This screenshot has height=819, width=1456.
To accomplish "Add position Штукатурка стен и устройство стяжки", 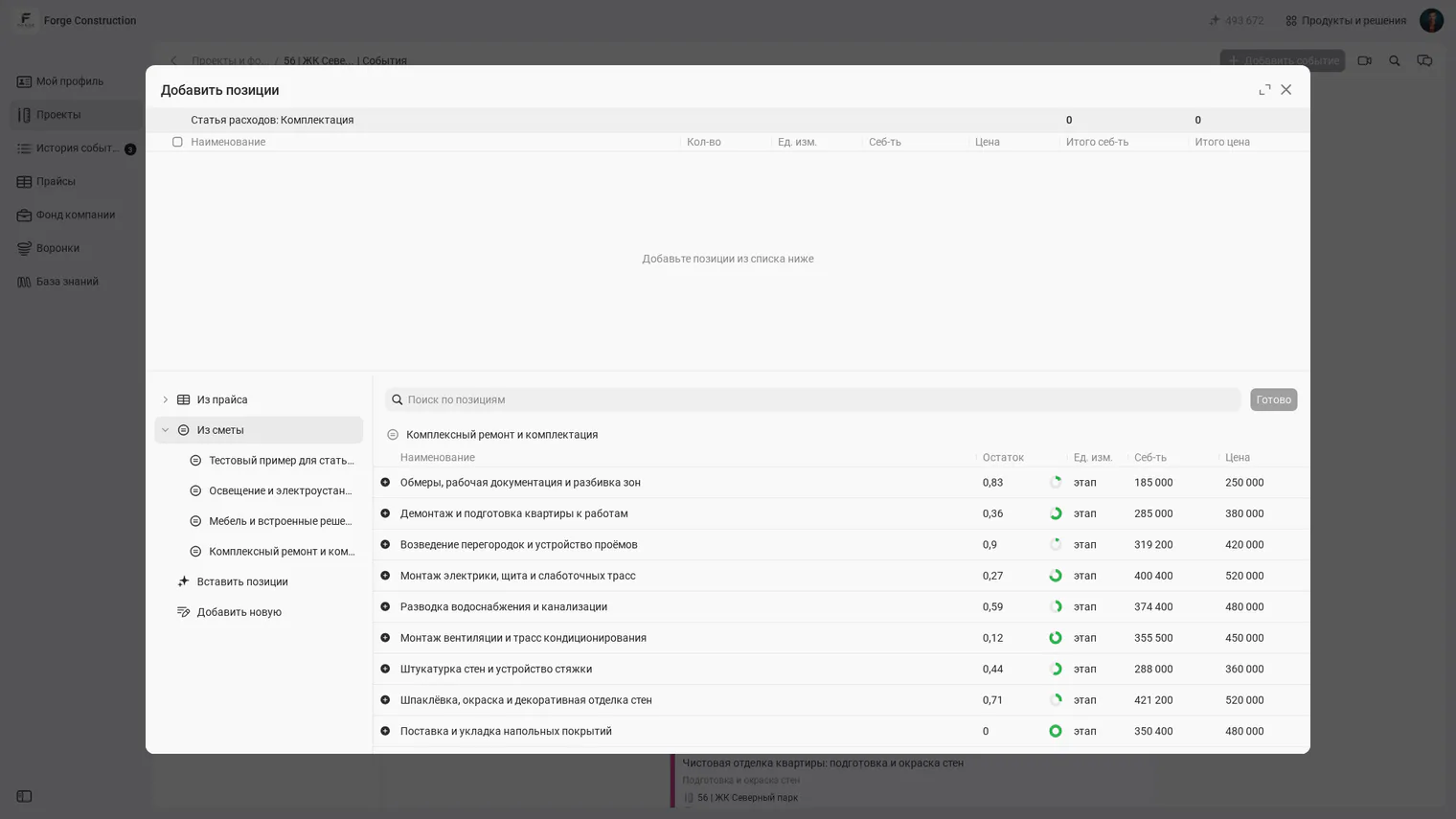I will pyautogui.click(x=385, y=669).
